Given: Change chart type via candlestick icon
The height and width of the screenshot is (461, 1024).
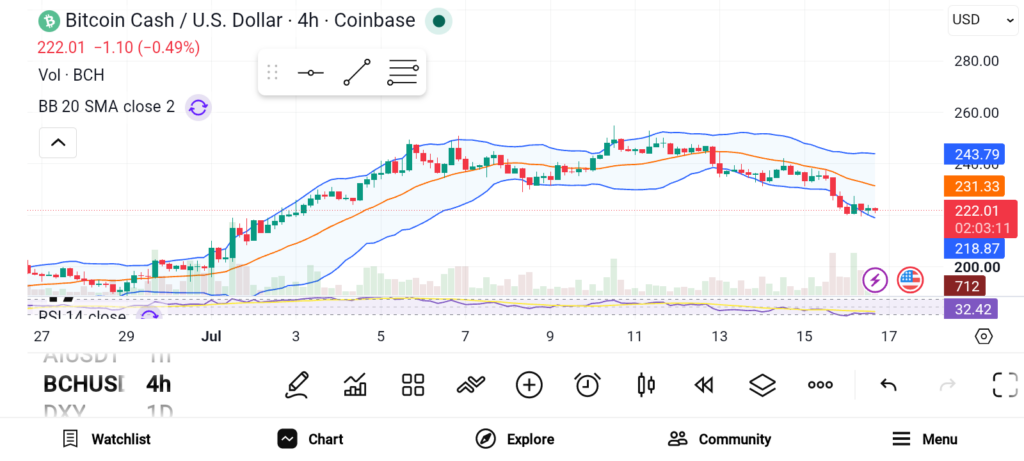Looking at the screenshot, I should pyautogui.click(x=646, y=385).
